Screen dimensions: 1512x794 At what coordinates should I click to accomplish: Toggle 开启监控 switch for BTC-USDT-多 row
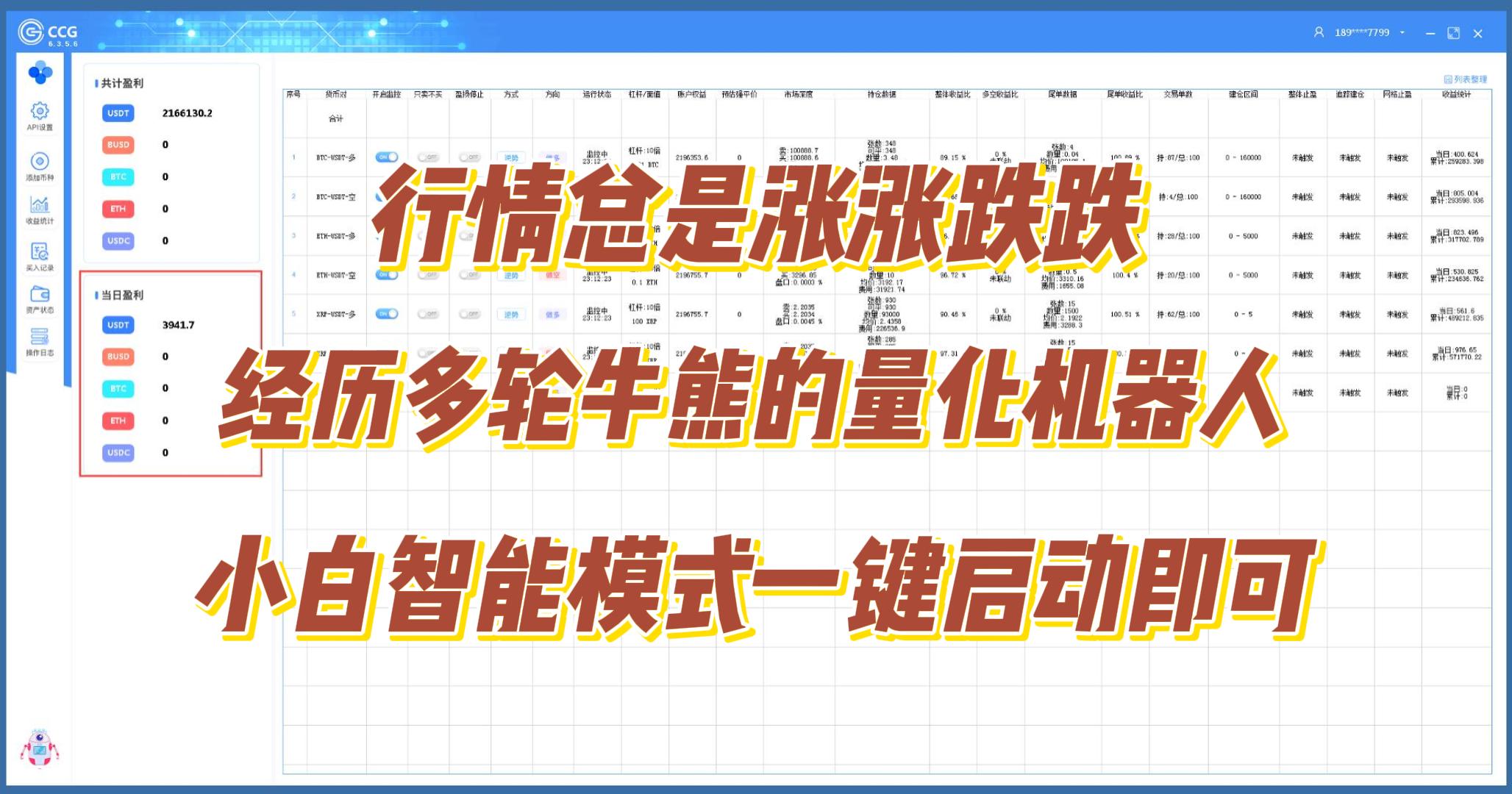coord(386,157)
